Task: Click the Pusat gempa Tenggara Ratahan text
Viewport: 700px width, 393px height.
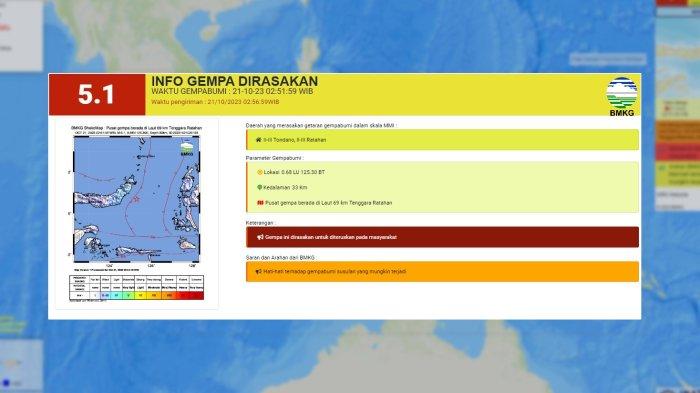Action: pyautogui.click(x=329, y=203)
